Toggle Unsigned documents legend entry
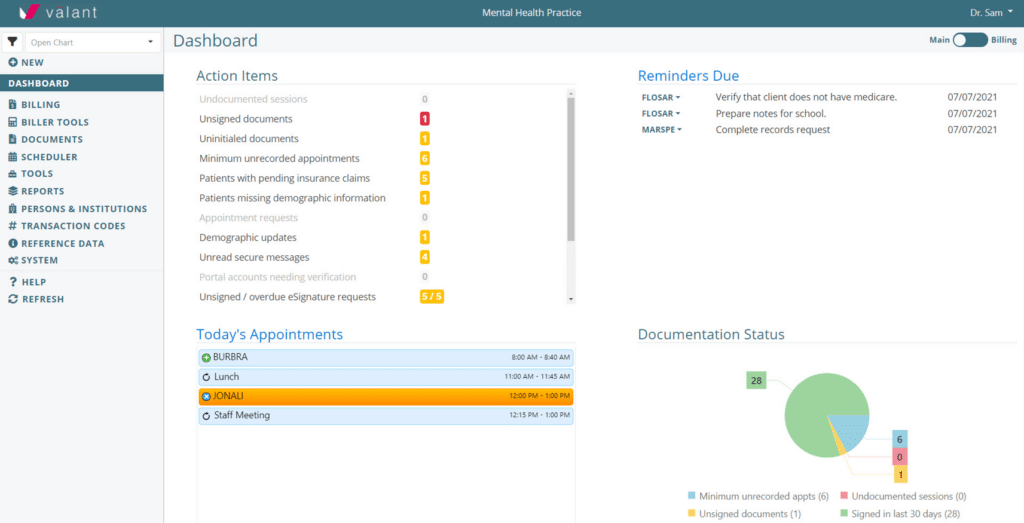The image size is (1024, 523). click(744, 514)
